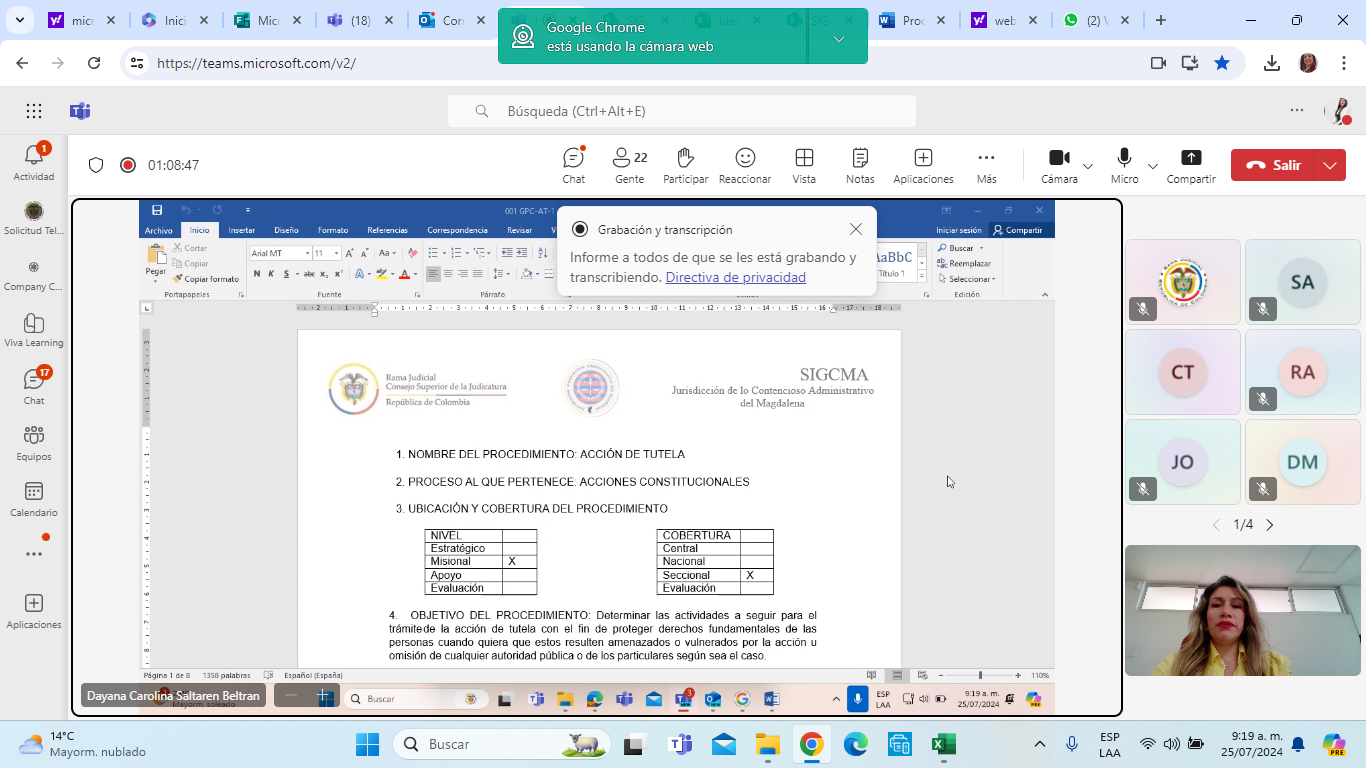Open the font size 11 dropdown in Word
1366x768 pixels.
point(337,253)
